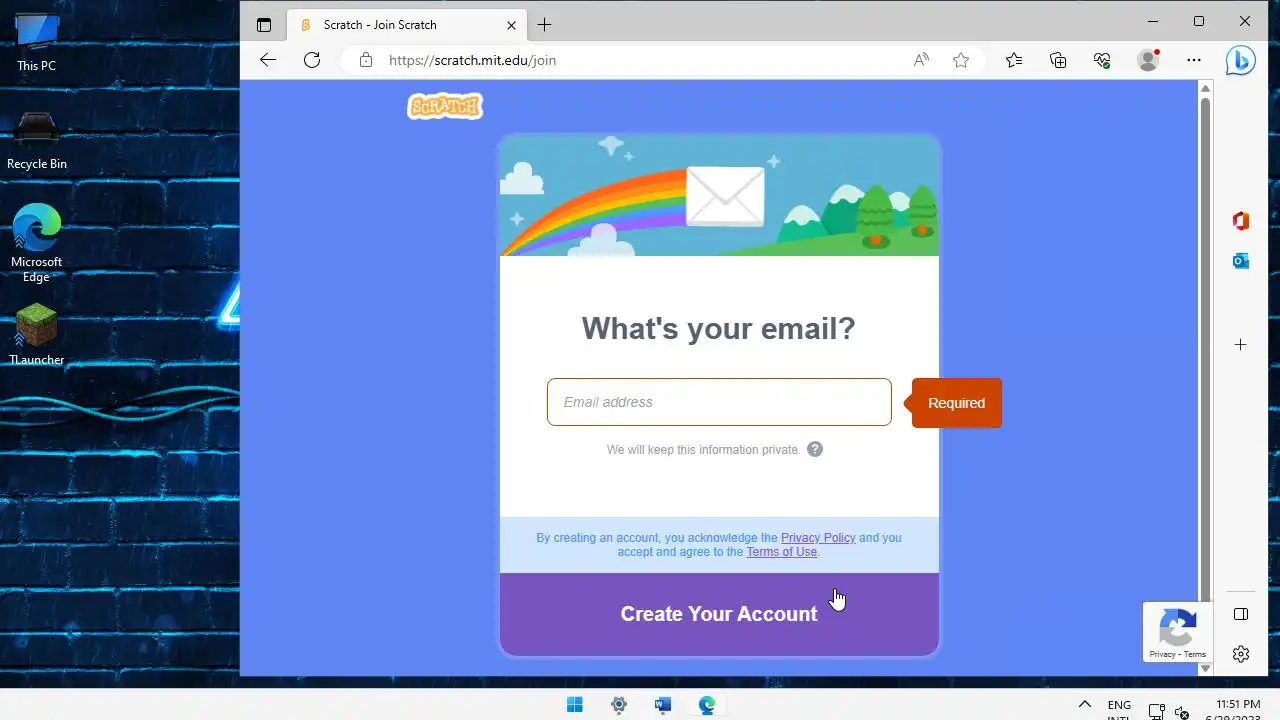Viewport: 1280px width, 720px height.
Task: Click the network and volume tray icons
Action: (1169, 712)
